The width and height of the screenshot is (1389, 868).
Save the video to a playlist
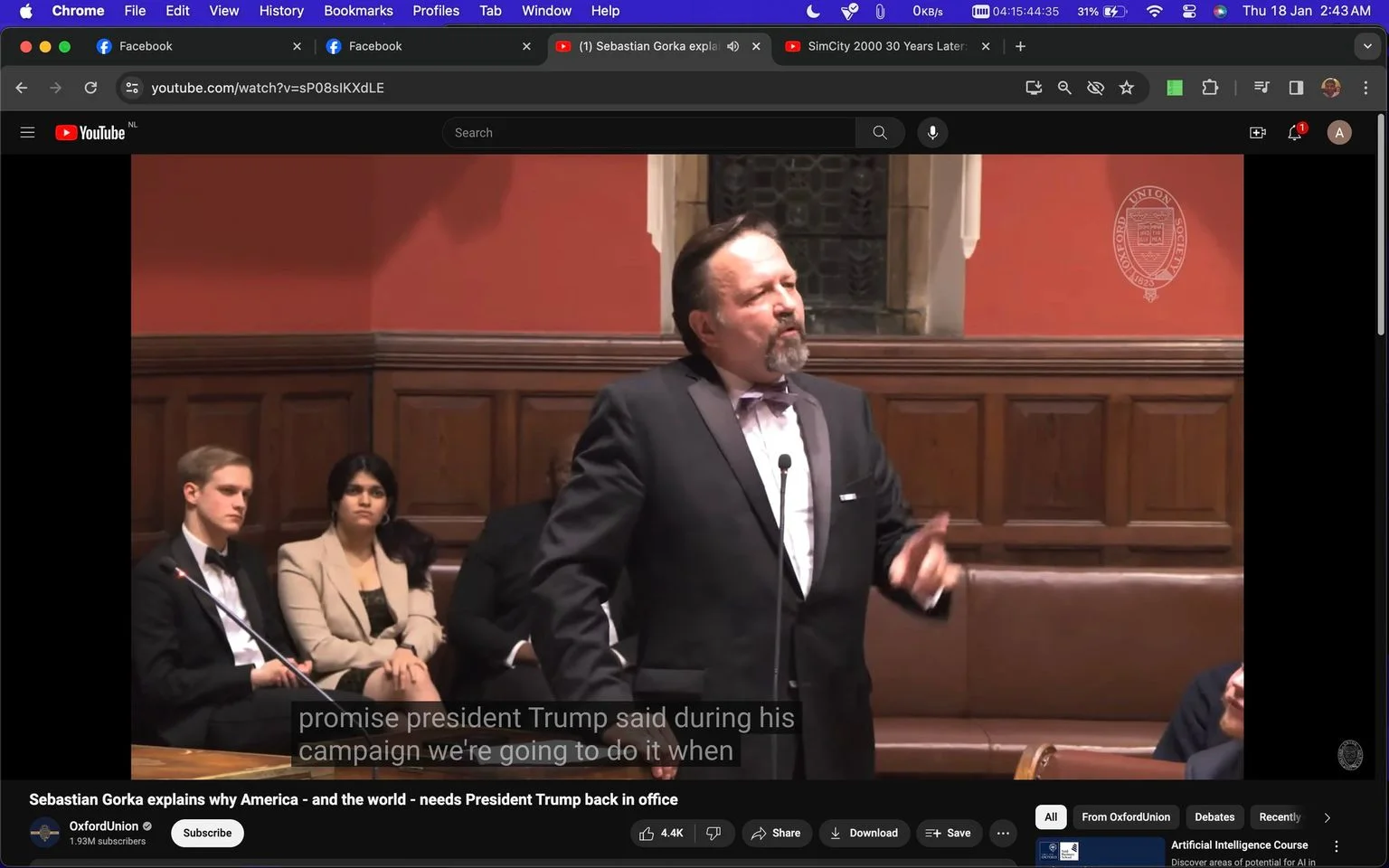pyautogui.click(x=949, y=834)
